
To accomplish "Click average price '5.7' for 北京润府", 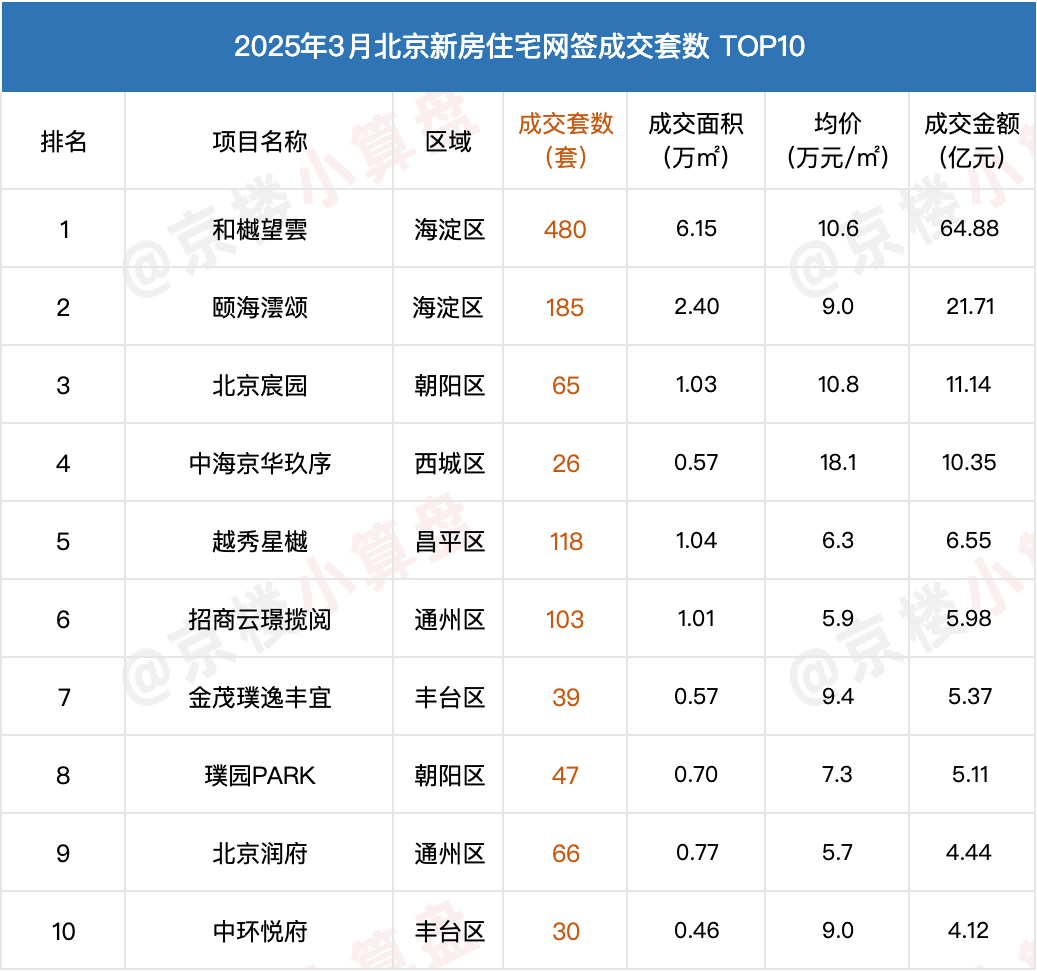I will (837, 853).
